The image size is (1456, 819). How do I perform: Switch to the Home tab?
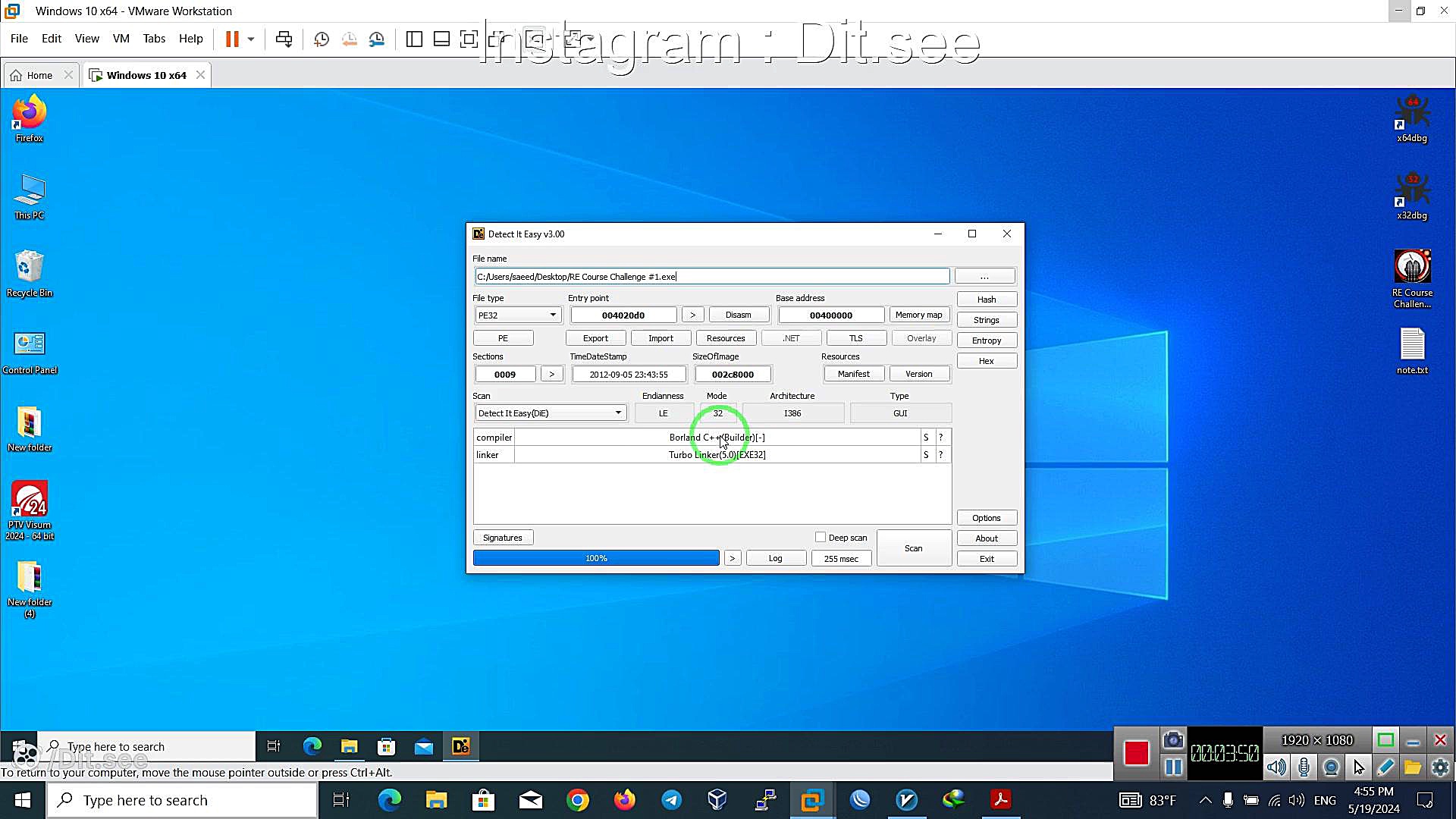(x=39, y=75)
